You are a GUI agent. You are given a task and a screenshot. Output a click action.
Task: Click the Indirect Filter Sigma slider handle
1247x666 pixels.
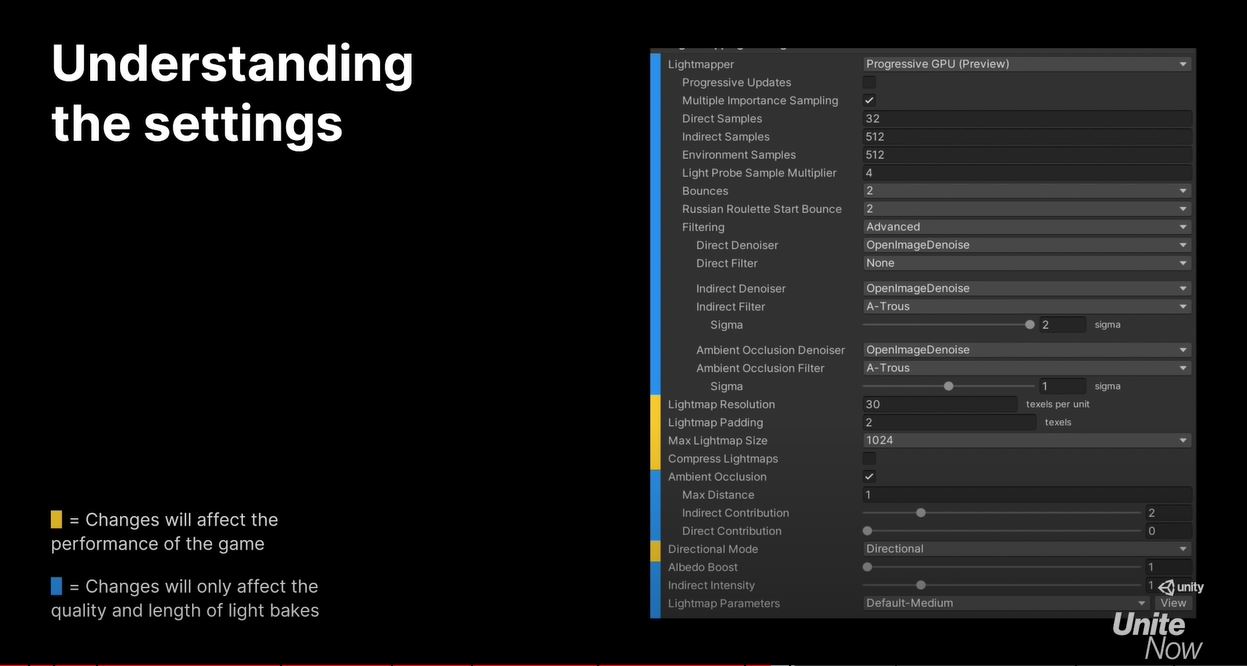(1029, 324)
